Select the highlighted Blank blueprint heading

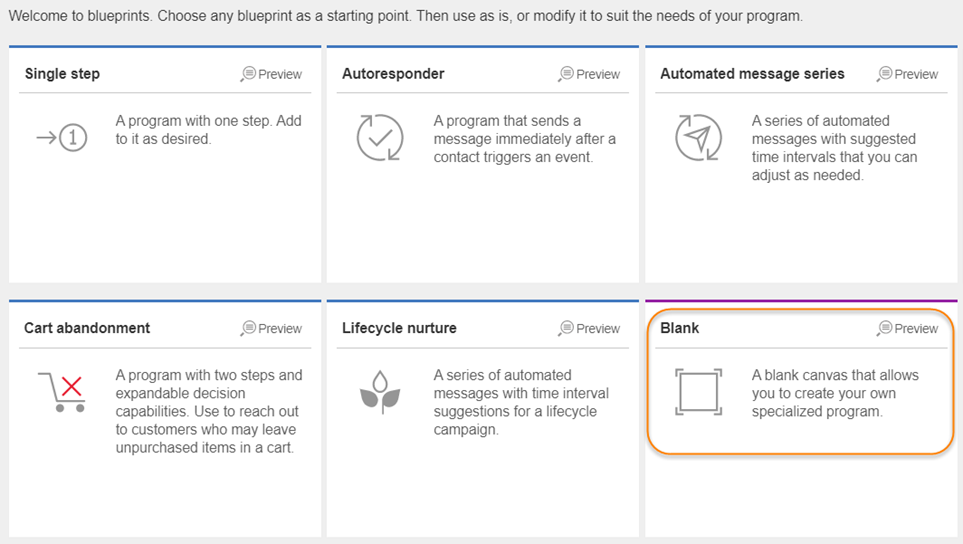click(679, 328)
